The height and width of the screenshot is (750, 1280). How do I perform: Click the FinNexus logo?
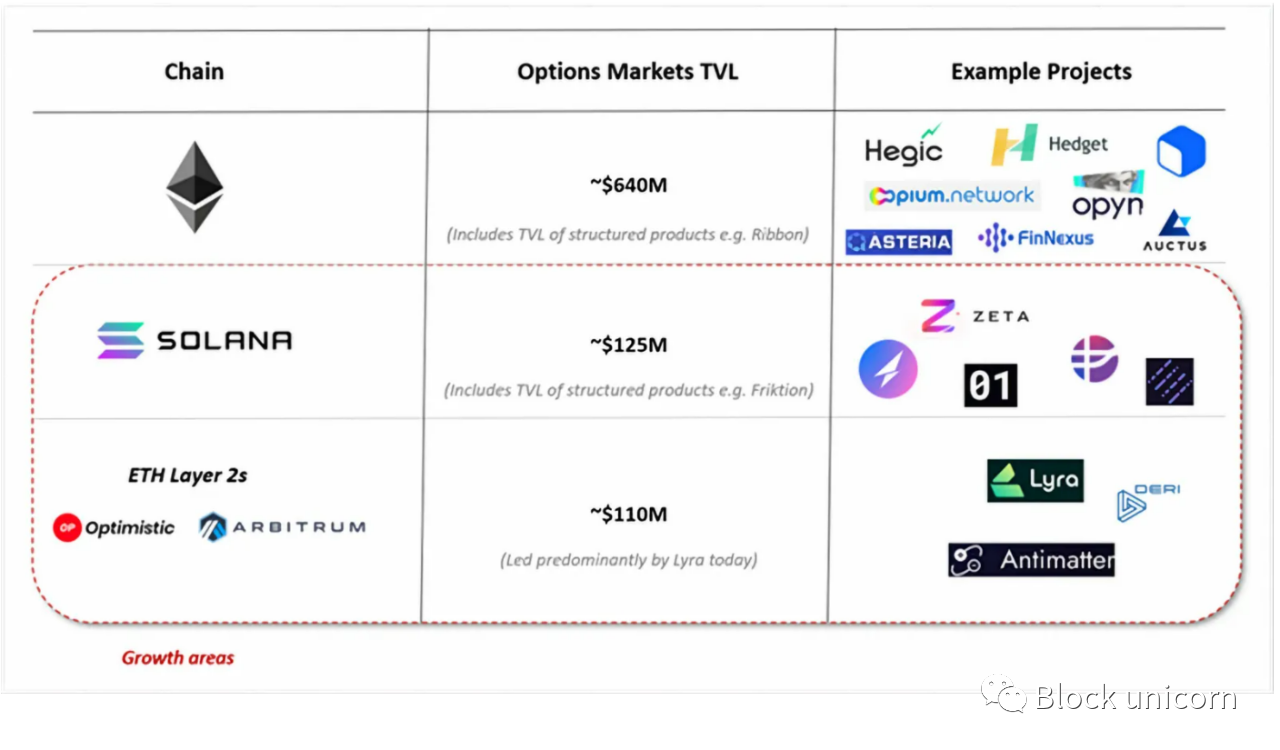pos(1036,238)
